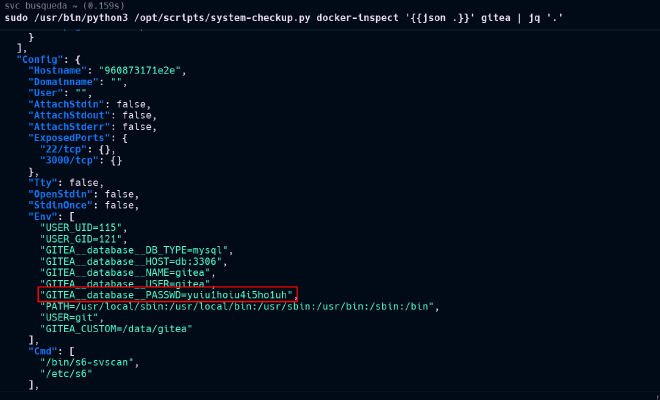The width and height of the screenshot is (660, 400).
Task: Click the "User" empty value line
Action: pos(59,93)
